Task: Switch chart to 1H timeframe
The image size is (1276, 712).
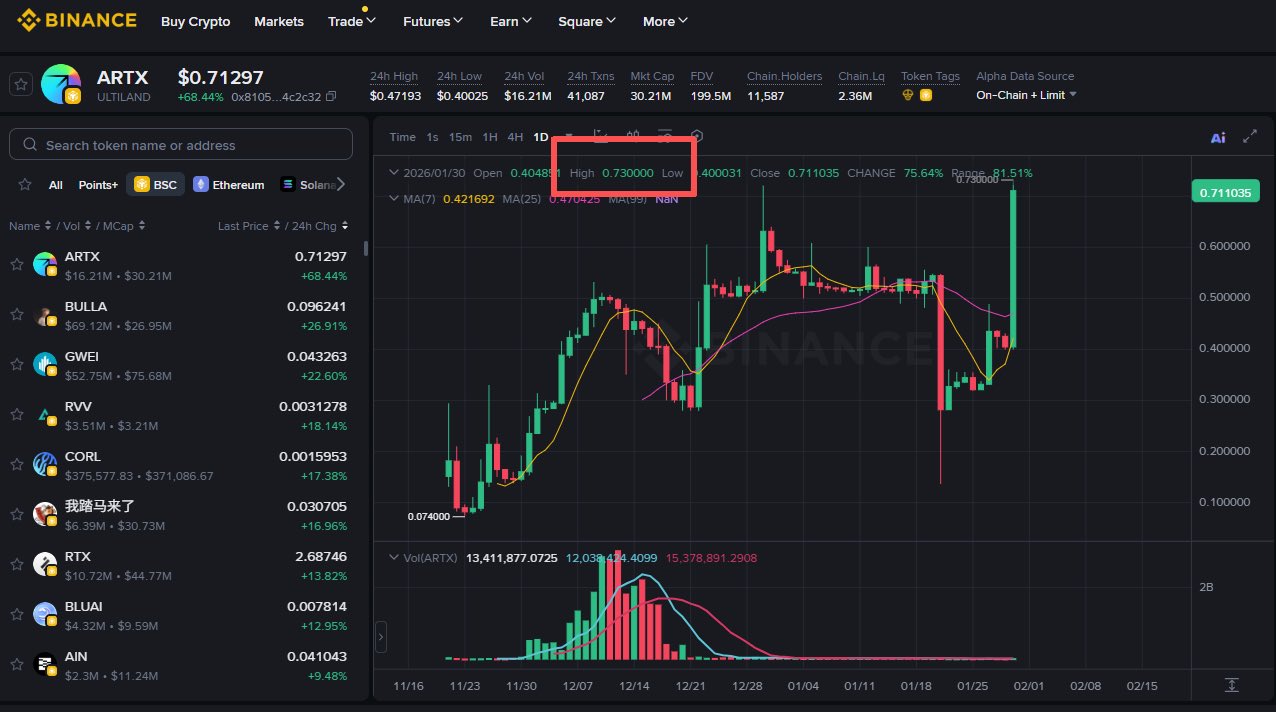Action: pos(490,137)
